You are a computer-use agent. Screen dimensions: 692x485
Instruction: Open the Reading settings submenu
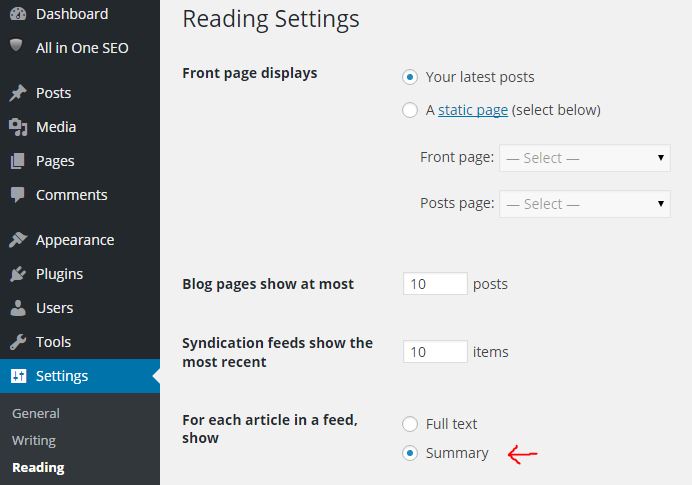coord(38,467)
